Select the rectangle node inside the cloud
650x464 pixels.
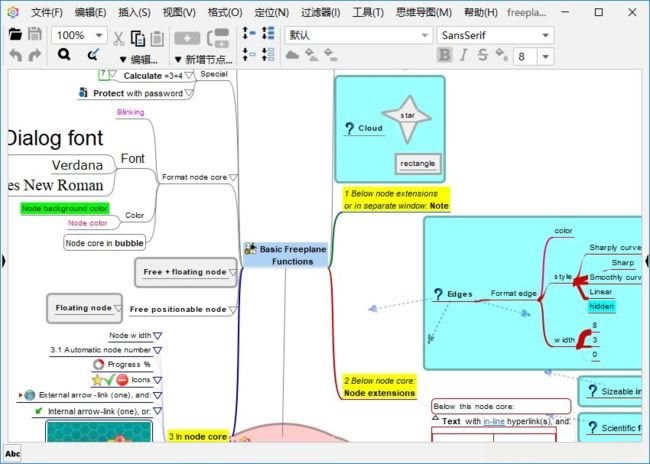coord(417,163)
